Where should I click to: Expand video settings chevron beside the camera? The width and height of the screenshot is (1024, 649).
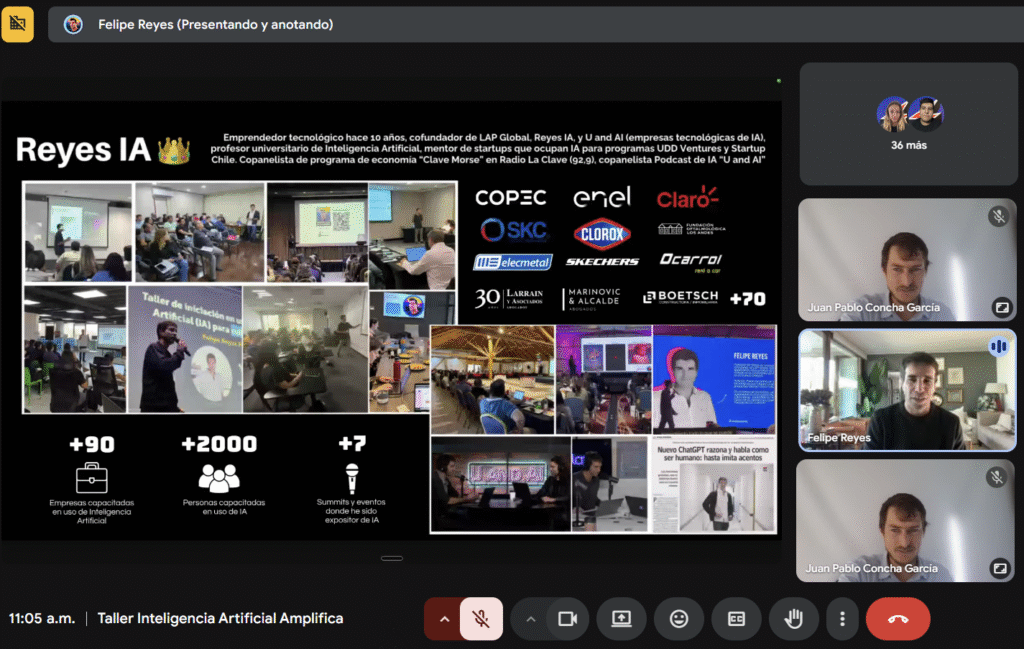tap(530, 619)
